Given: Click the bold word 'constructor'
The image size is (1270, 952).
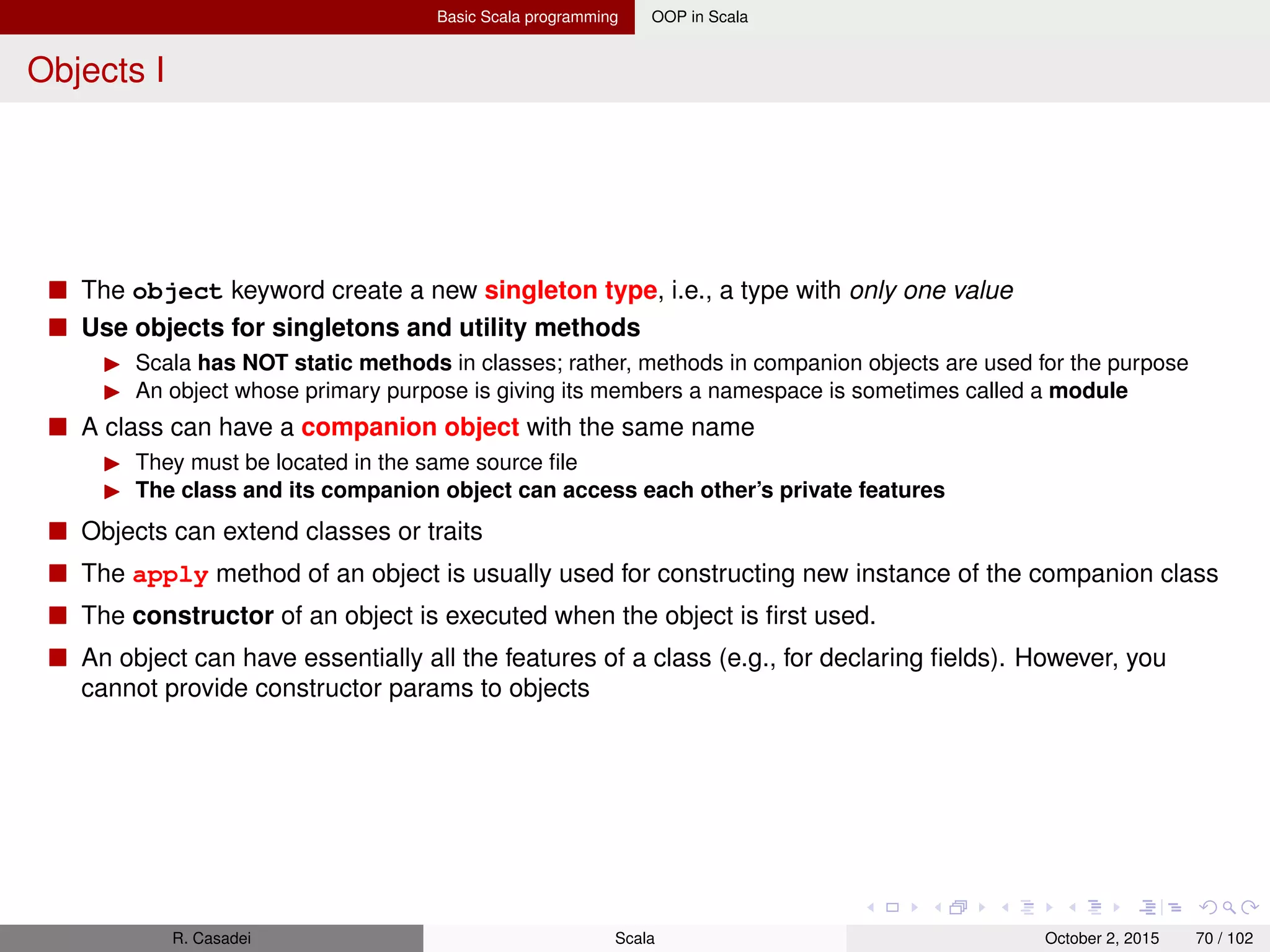Looking at the screenshot, I should coord(203,615).
